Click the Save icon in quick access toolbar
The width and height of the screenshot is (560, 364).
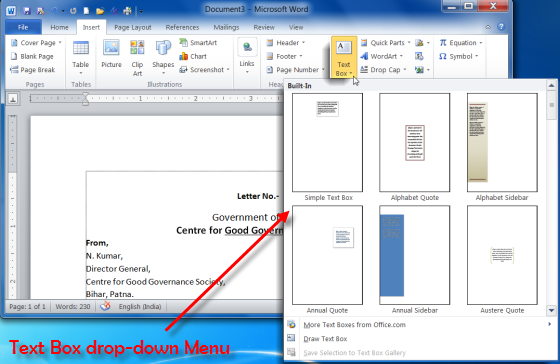[27, 11]
